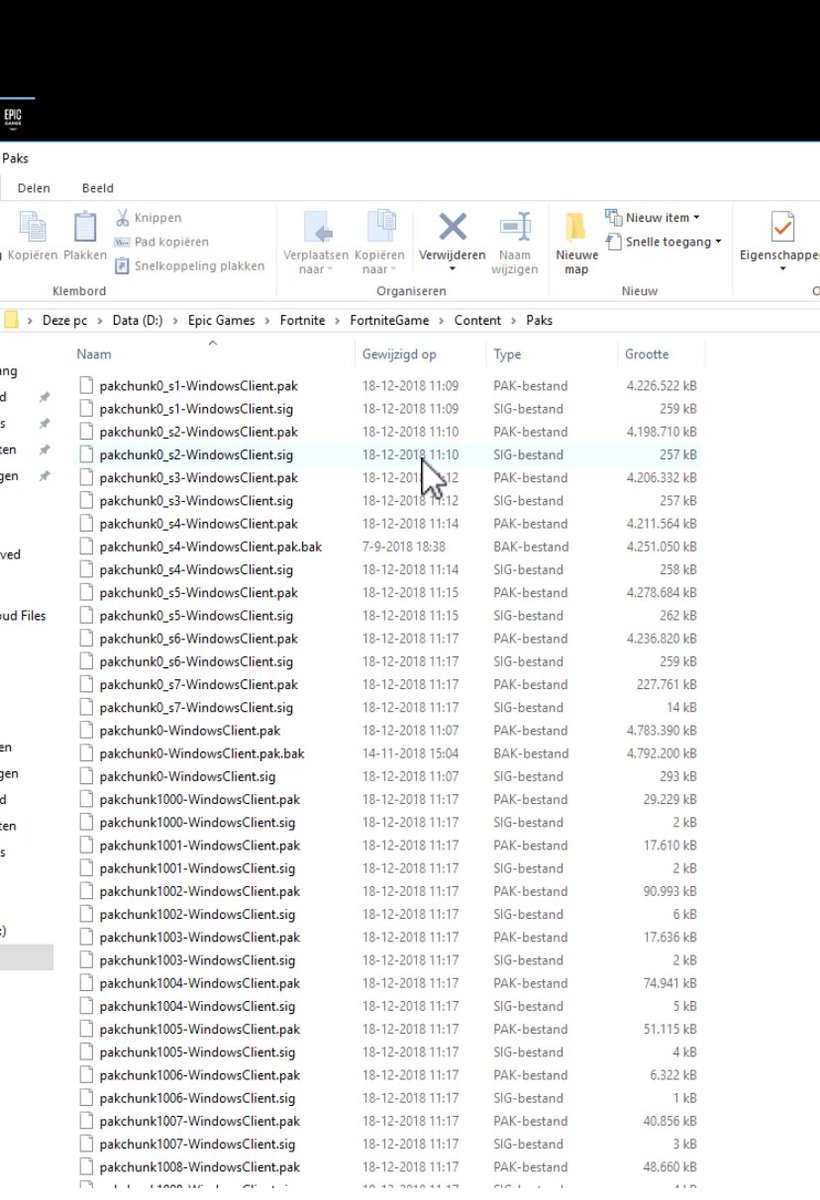Click the 14-11-2018 15:04 date cell

tap(410, 753)
